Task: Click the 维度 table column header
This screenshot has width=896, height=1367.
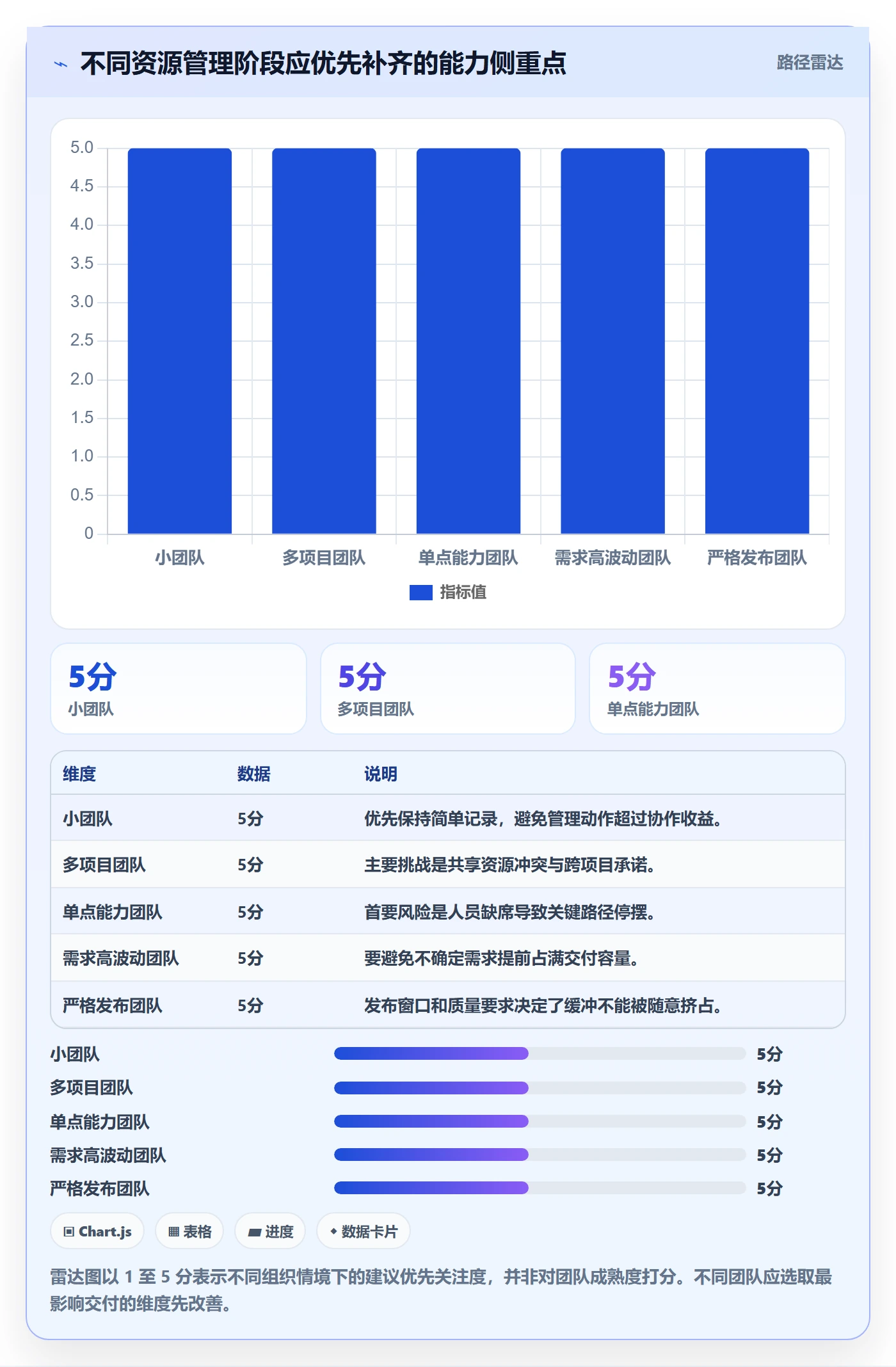Action: click(x=79, y=774)
